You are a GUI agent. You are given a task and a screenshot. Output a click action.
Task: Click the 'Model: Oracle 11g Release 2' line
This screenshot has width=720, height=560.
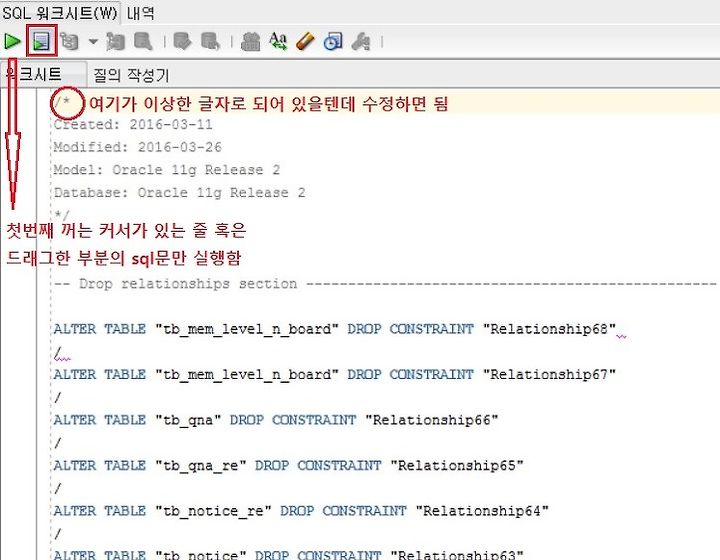(167, 170)
